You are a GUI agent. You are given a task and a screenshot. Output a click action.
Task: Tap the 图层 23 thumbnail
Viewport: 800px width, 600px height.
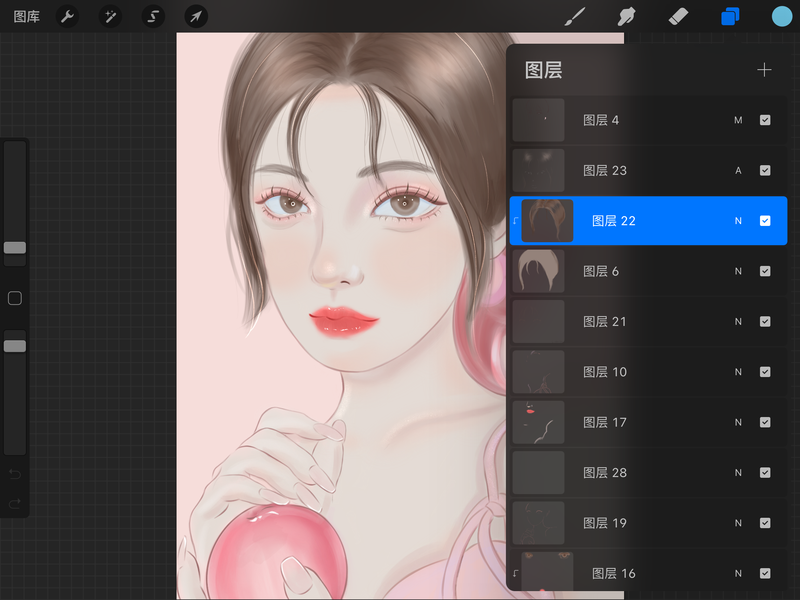tap(538, 170)
